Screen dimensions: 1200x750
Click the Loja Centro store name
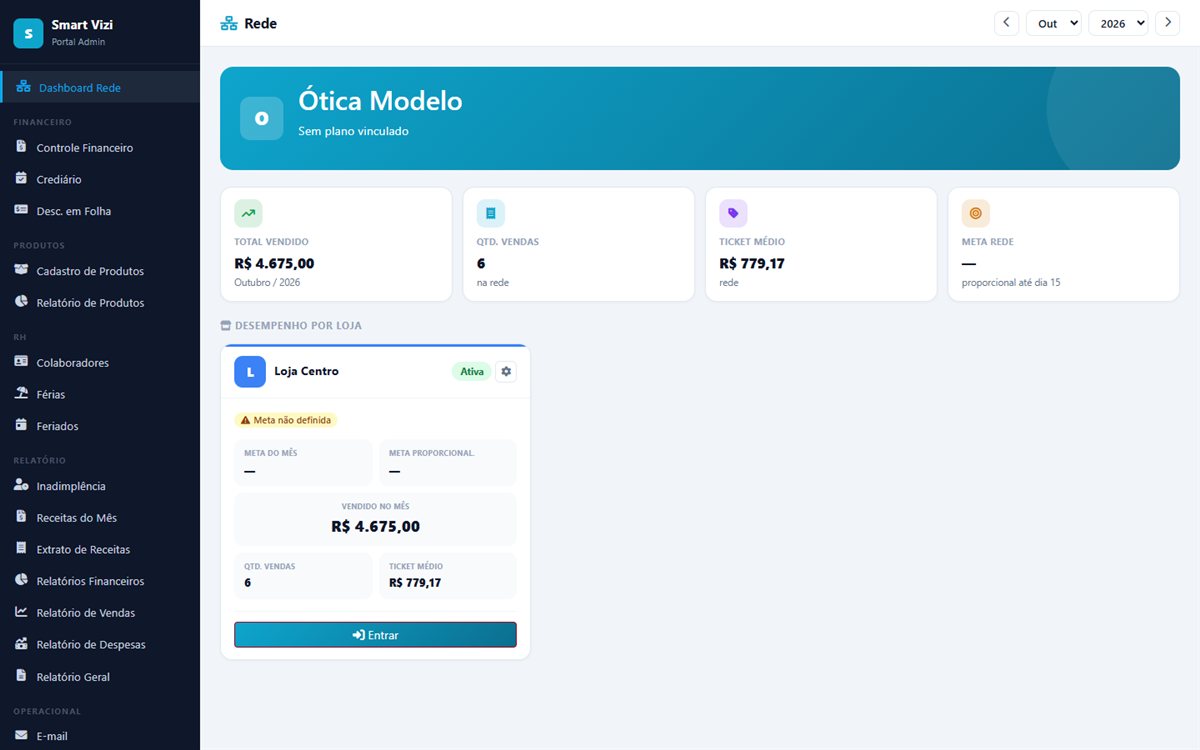click(x=306, y=371)
